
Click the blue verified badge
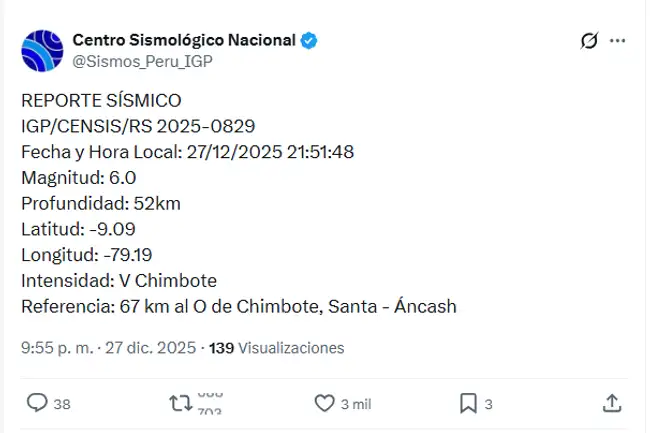310,40
